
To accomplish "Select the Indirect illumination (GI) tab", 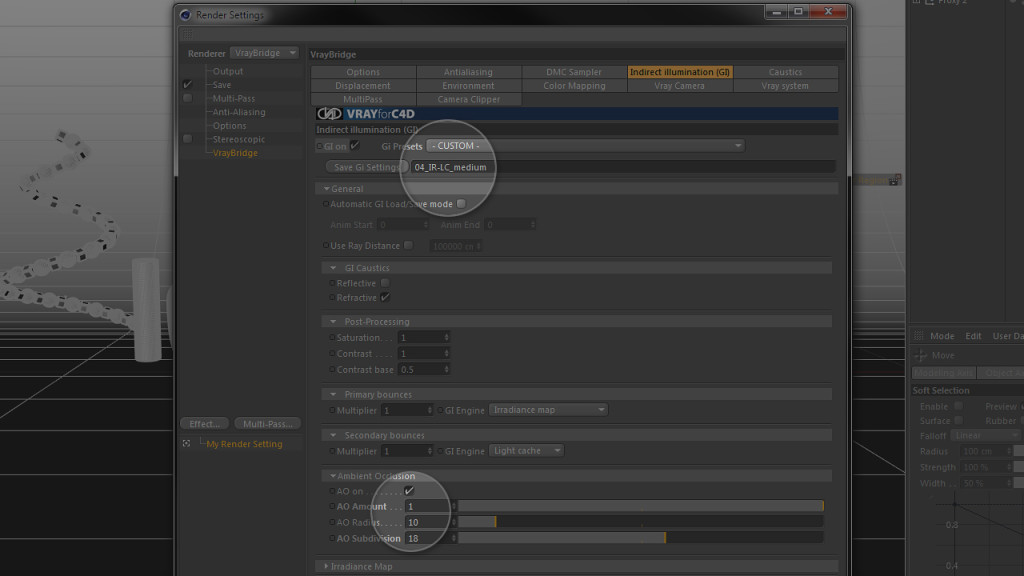I will (x=680, y=72).
